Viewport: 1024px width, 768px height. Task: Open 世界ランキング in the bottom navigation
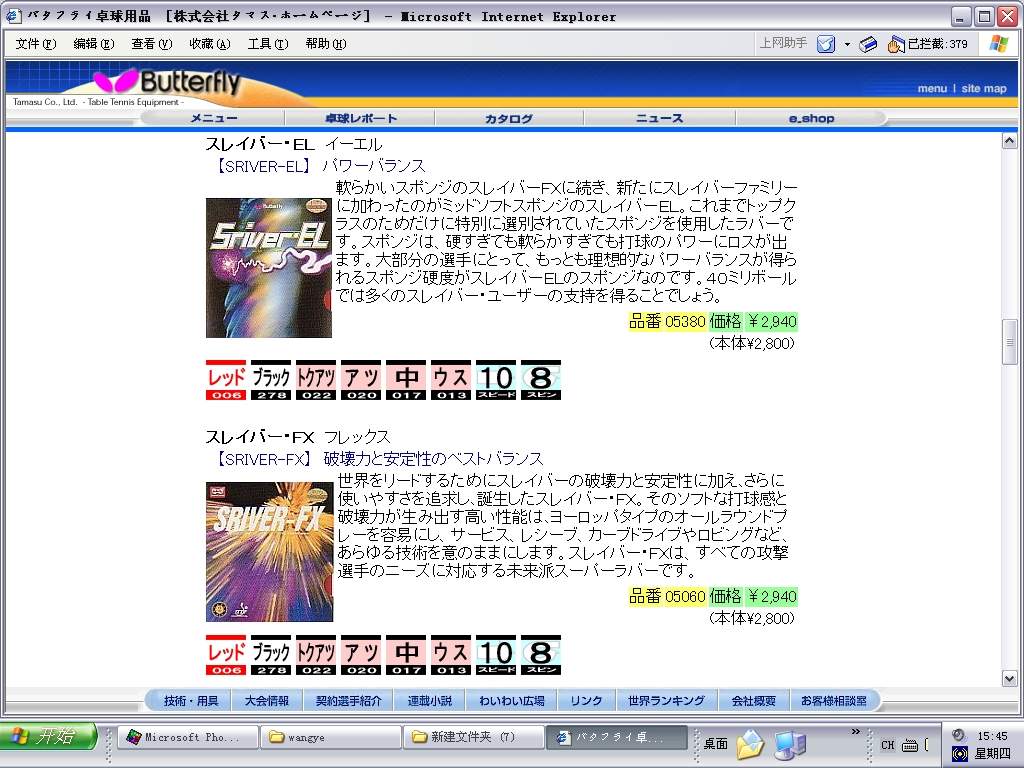point(666,701)
